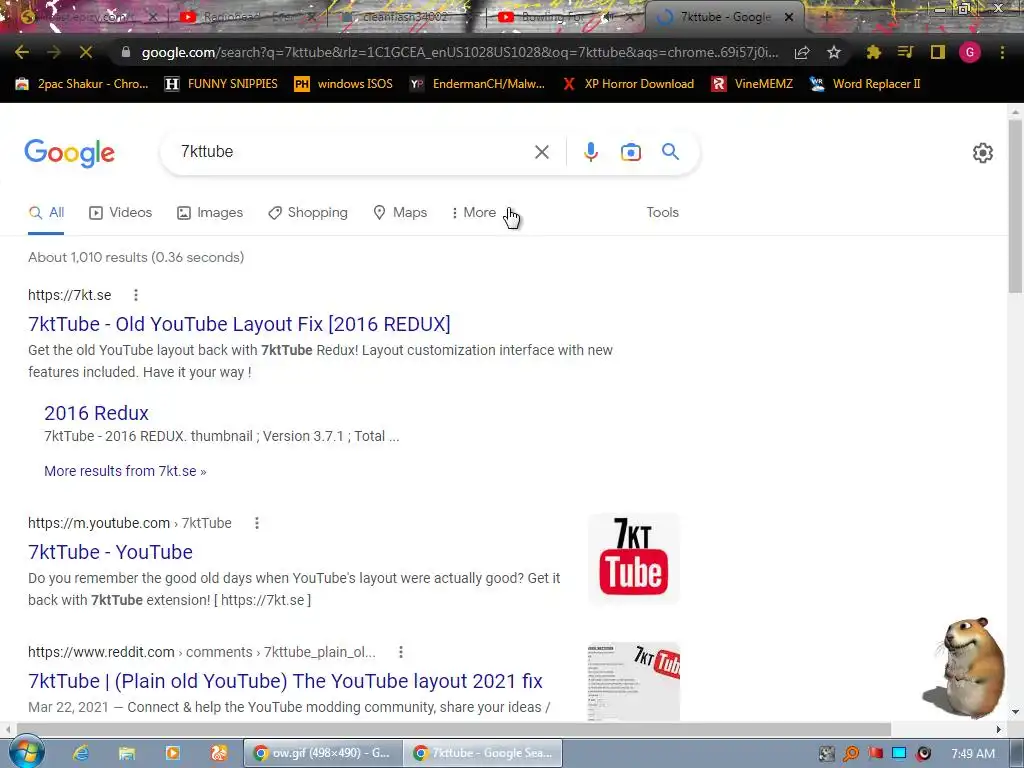
Task: Open reddit.com result options three dots
Action: pyautogui.click(x=401, y=652)
